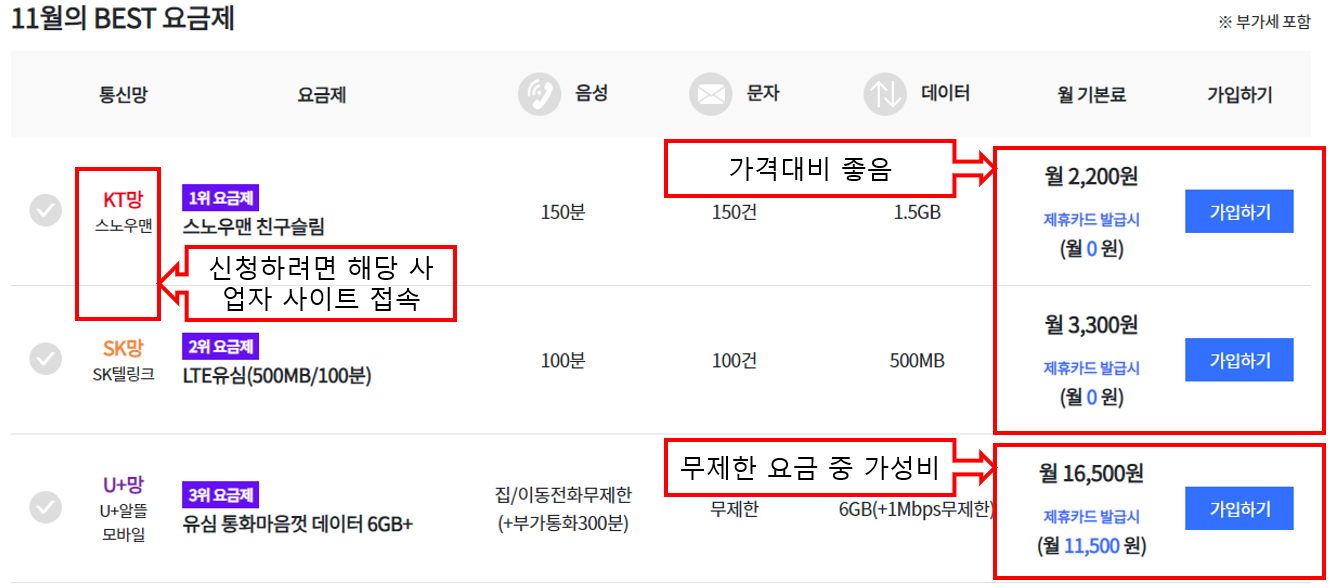Click the text message envelope icon
The width and height of the screenshot is (1337, 588).
tap(711, 95)
